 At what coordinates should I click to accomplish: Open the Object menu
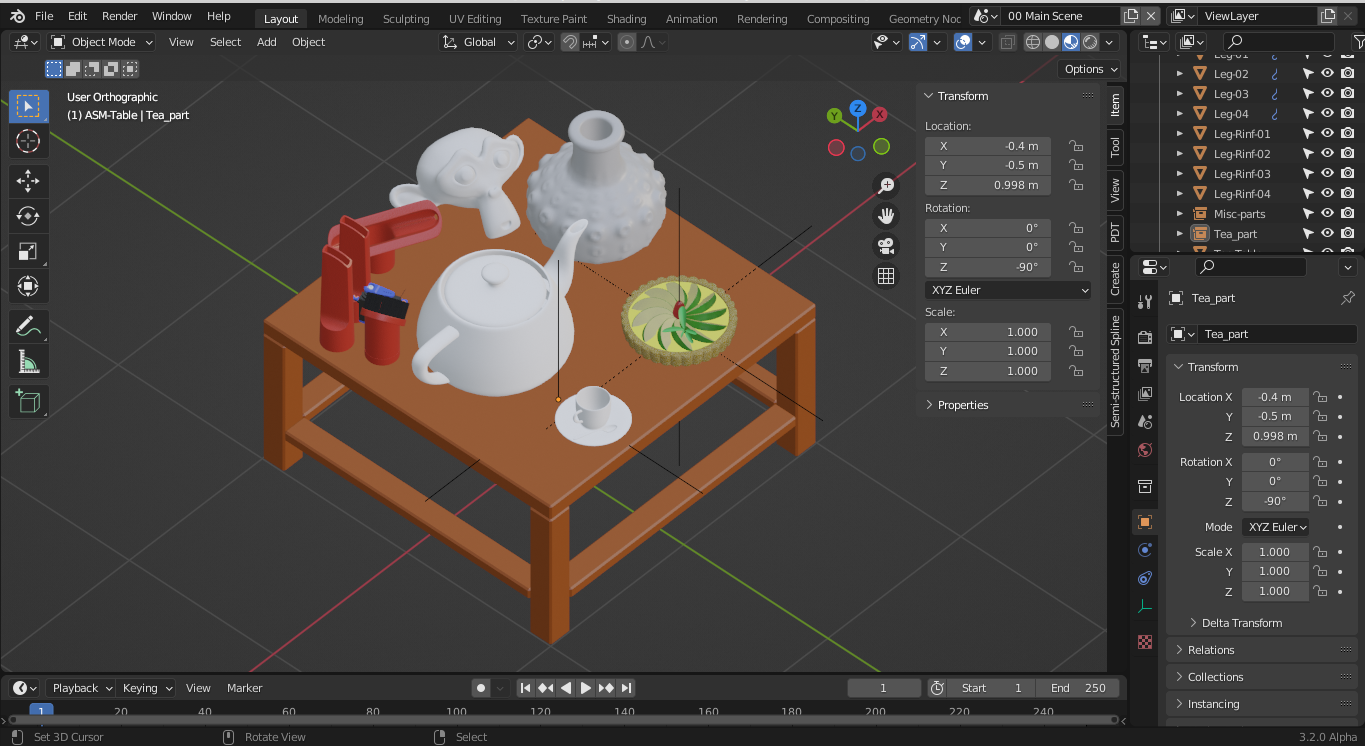point(308,41)
